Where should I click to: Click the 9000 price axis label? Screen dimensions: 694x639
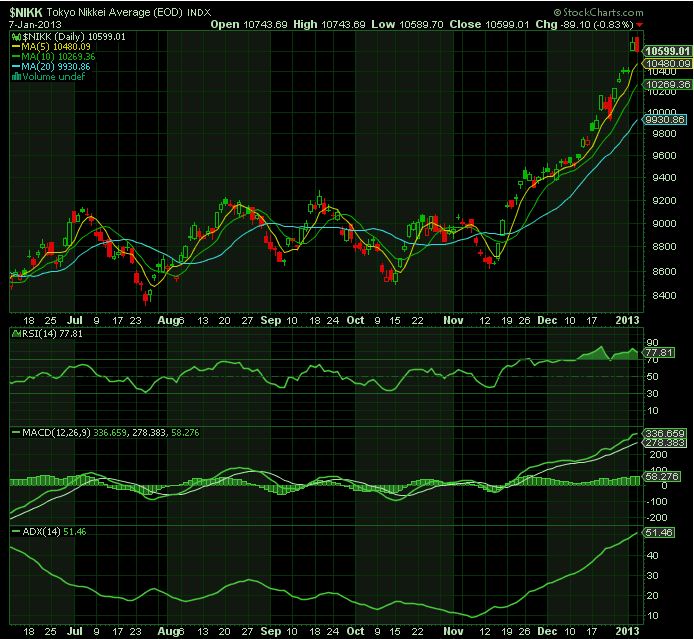(x=664, y=223)
